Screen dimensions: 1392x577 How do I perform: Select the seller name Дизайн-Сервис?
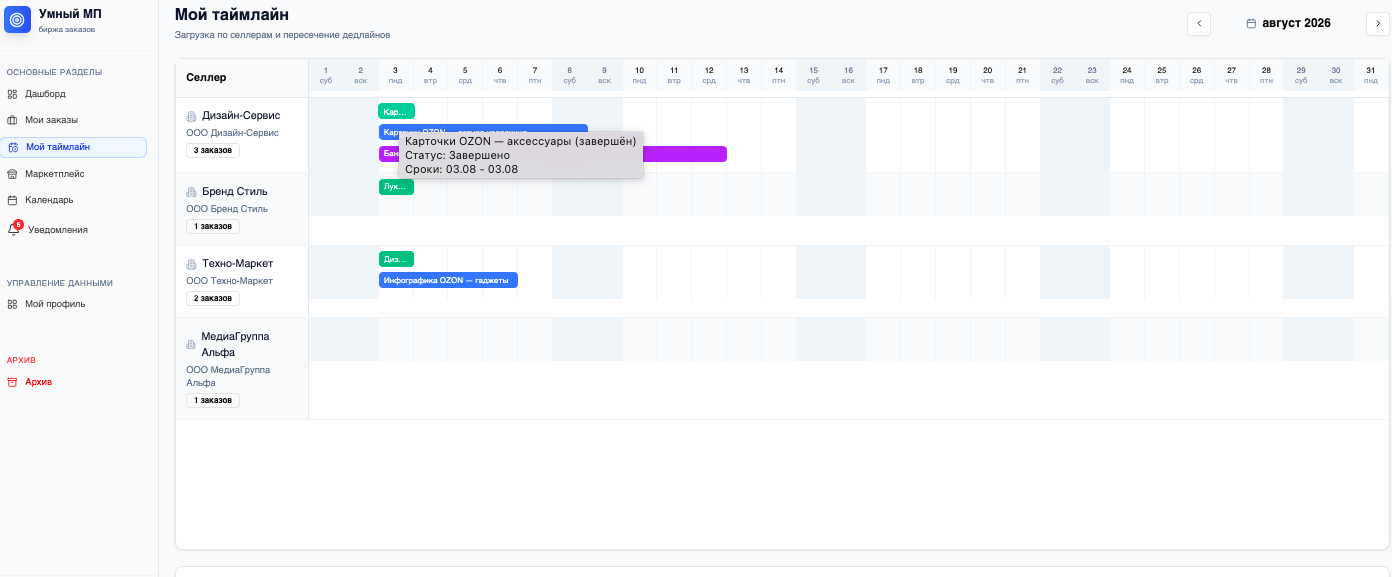click(x=241, y=116)
